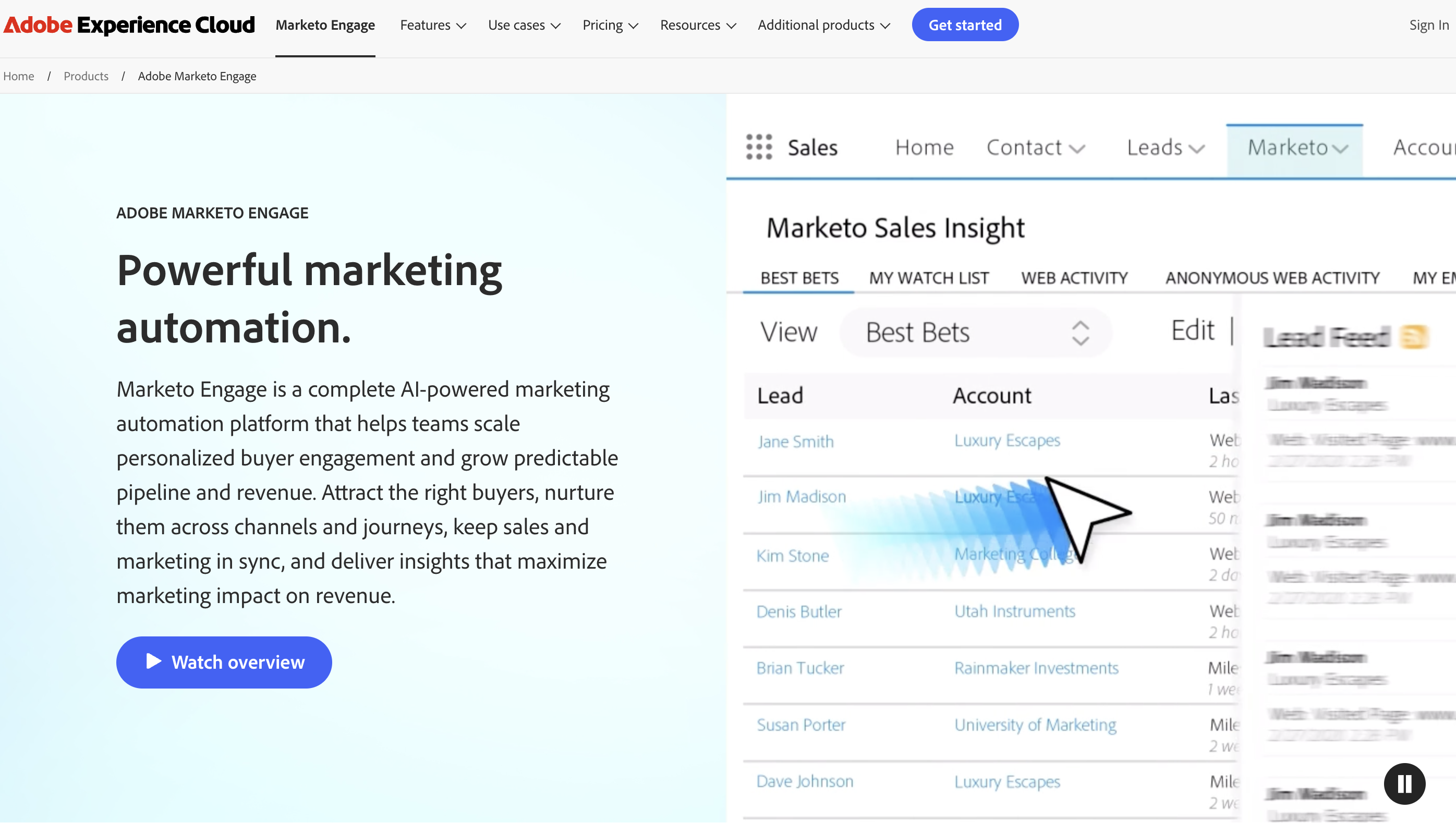Viewport: 1456px width, 835px height.
Task: Switch to the BEST BETS tab
Action: 799,278
